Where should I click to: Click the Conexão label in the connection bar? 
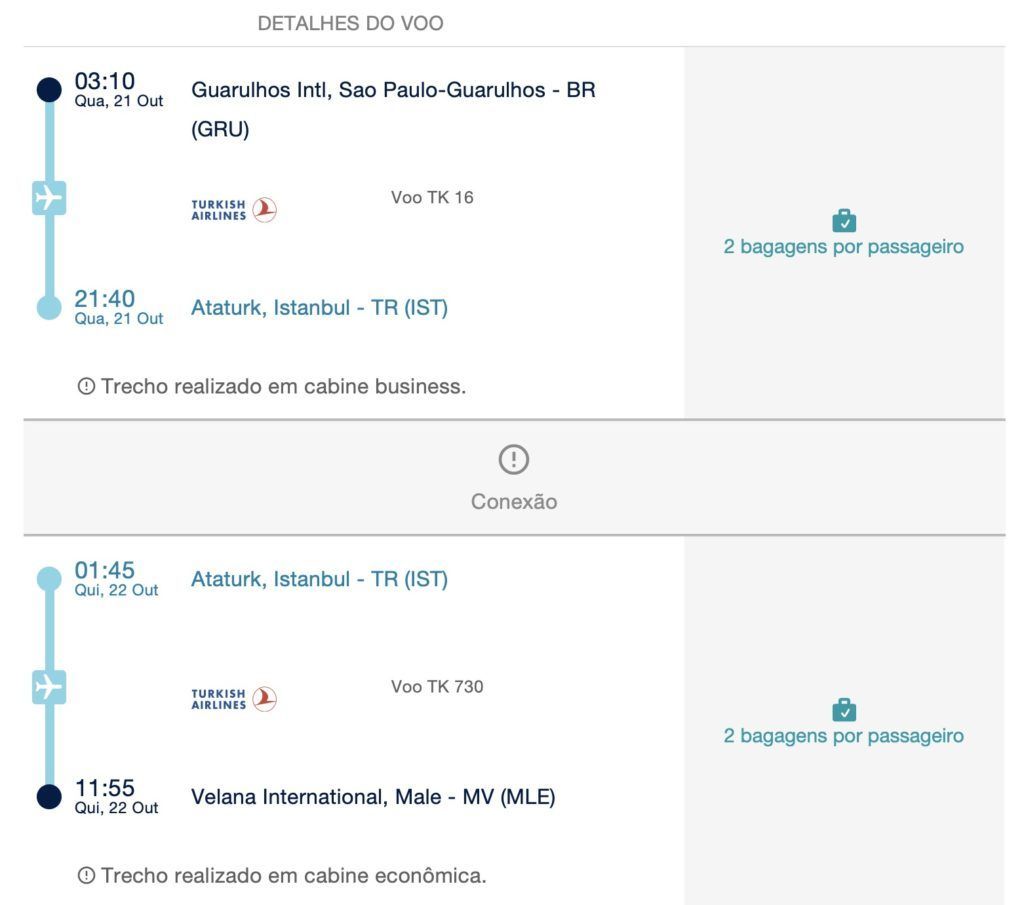click(514, 501)
